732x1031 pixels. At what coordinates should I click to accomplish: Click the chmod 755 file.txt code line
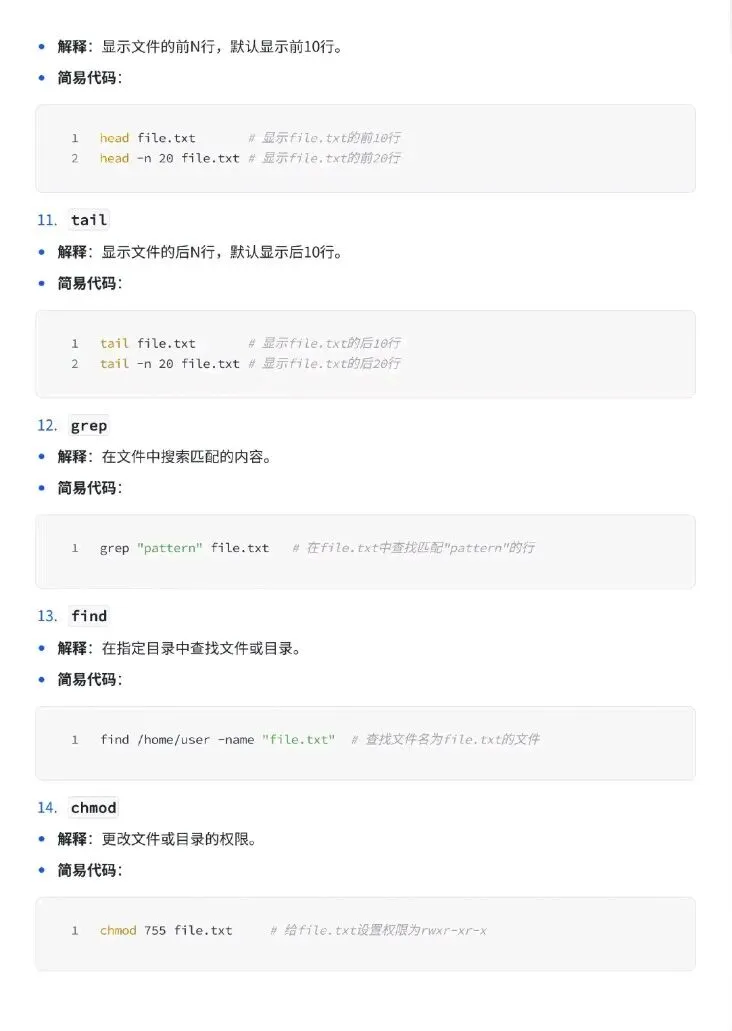(x=293, y=930)
